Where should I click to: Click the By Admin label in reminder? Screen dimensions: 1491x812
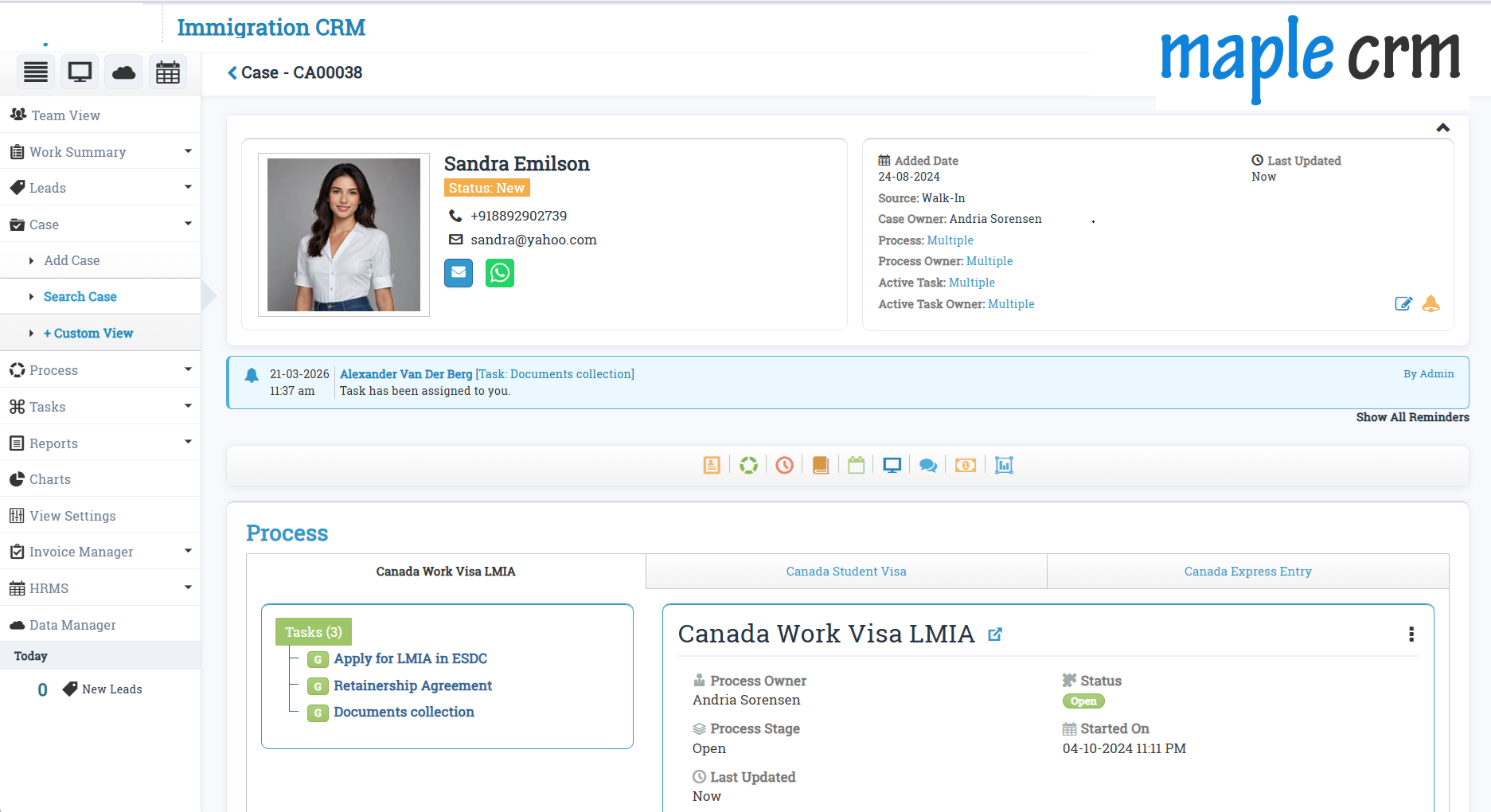pos(1428,374)
